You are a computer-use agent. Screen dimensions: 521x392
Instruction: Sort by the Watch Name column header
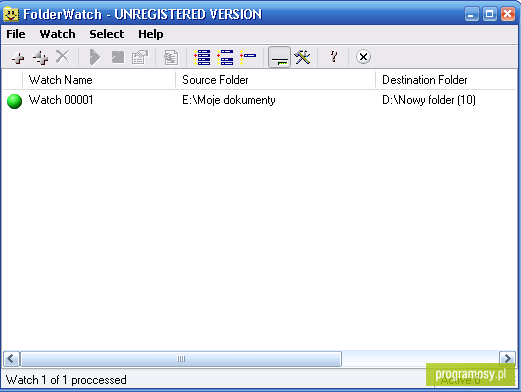point(99,80)
